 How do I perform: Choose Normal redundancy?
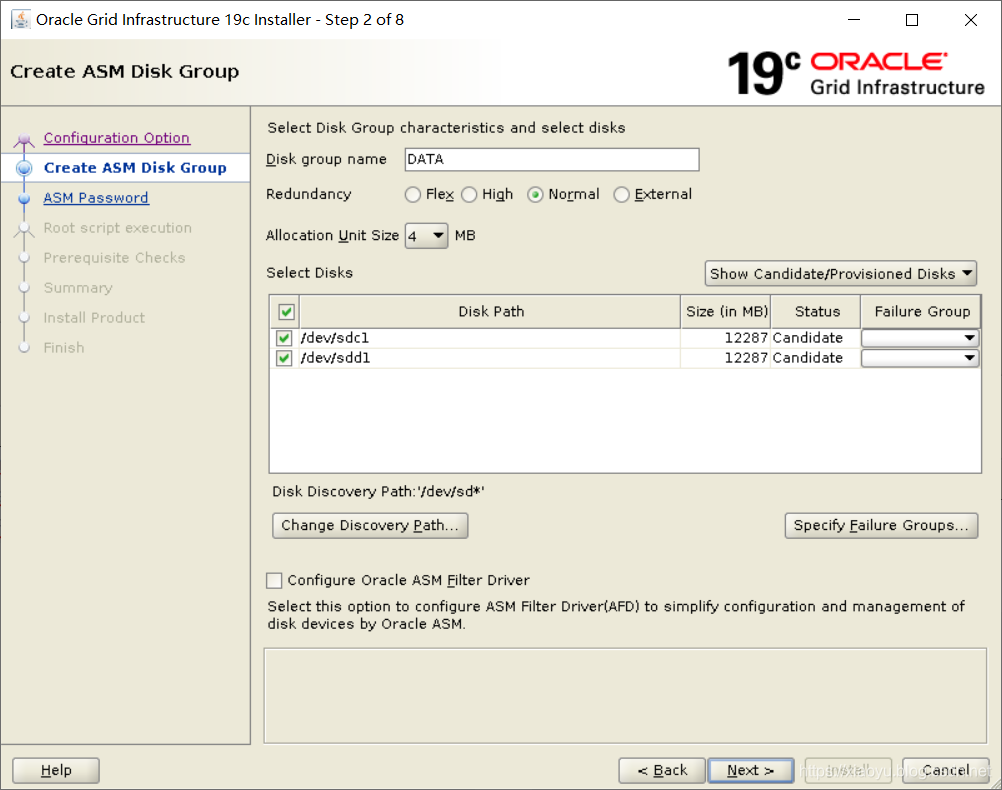[x=535, y=194]
